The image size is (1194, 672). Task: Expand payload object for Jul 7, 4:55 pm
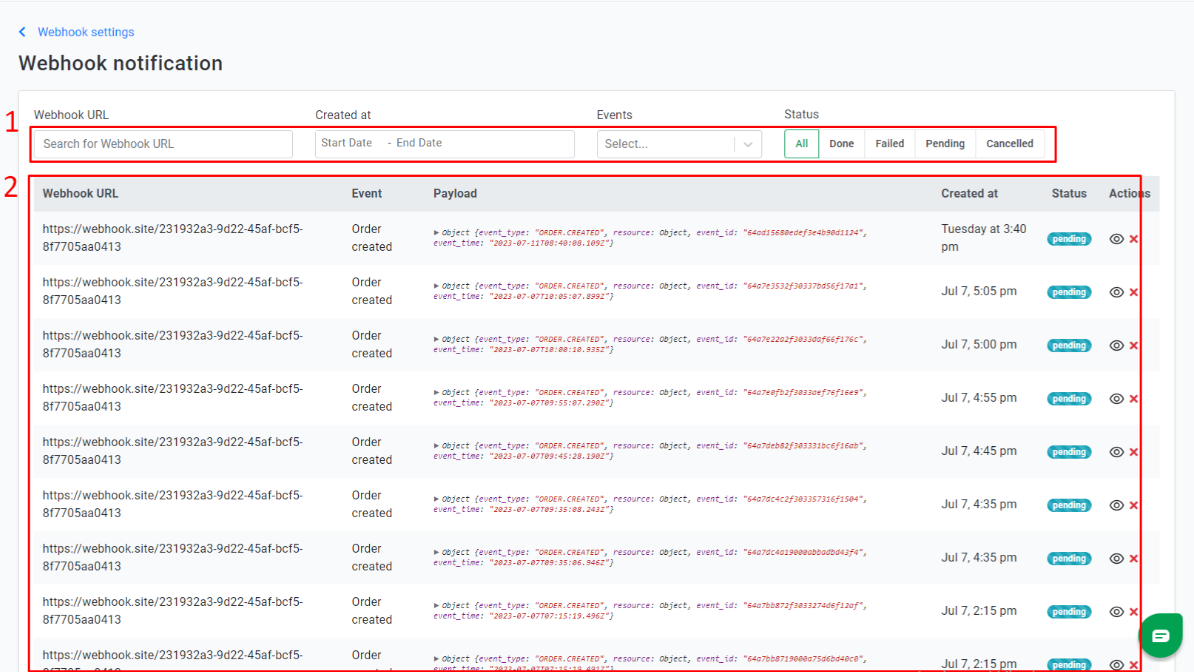coord(436,393)
